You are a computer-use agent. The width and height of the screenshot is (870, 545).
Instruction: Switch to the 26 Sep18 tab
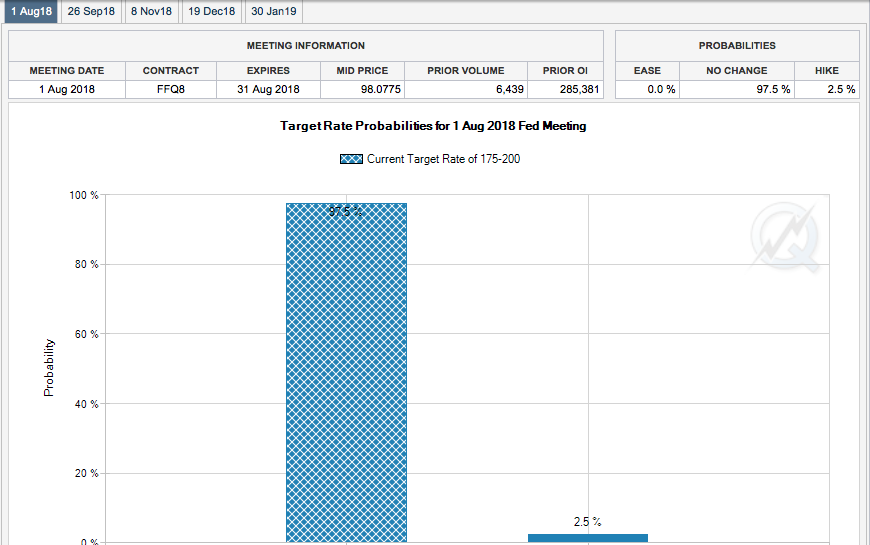(91, 11)
